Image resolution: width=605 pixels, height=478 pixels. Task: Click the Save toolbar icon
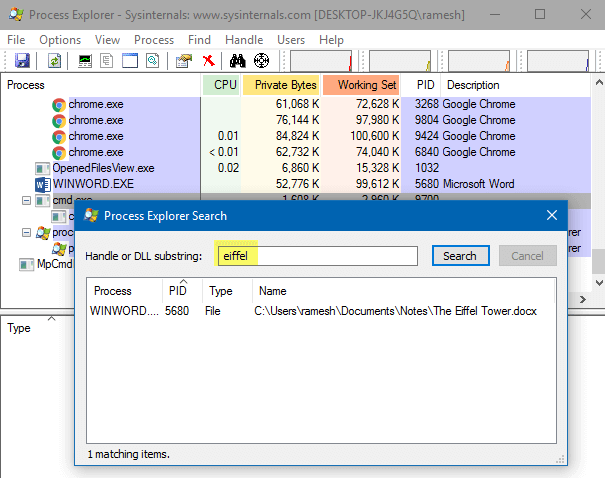[x=22, y=61]
